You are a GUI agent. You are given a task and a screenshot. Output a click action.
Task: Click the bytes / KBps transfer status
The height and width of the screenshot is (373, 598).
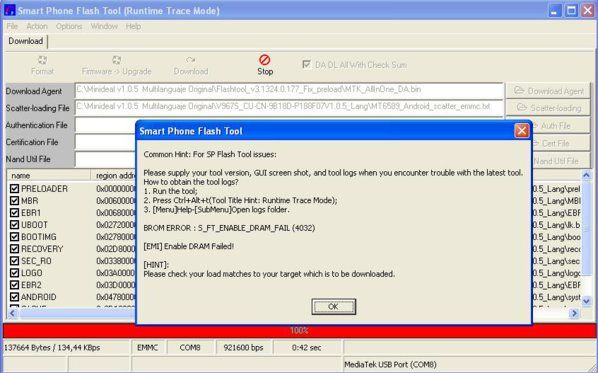(x=51, y=347)
